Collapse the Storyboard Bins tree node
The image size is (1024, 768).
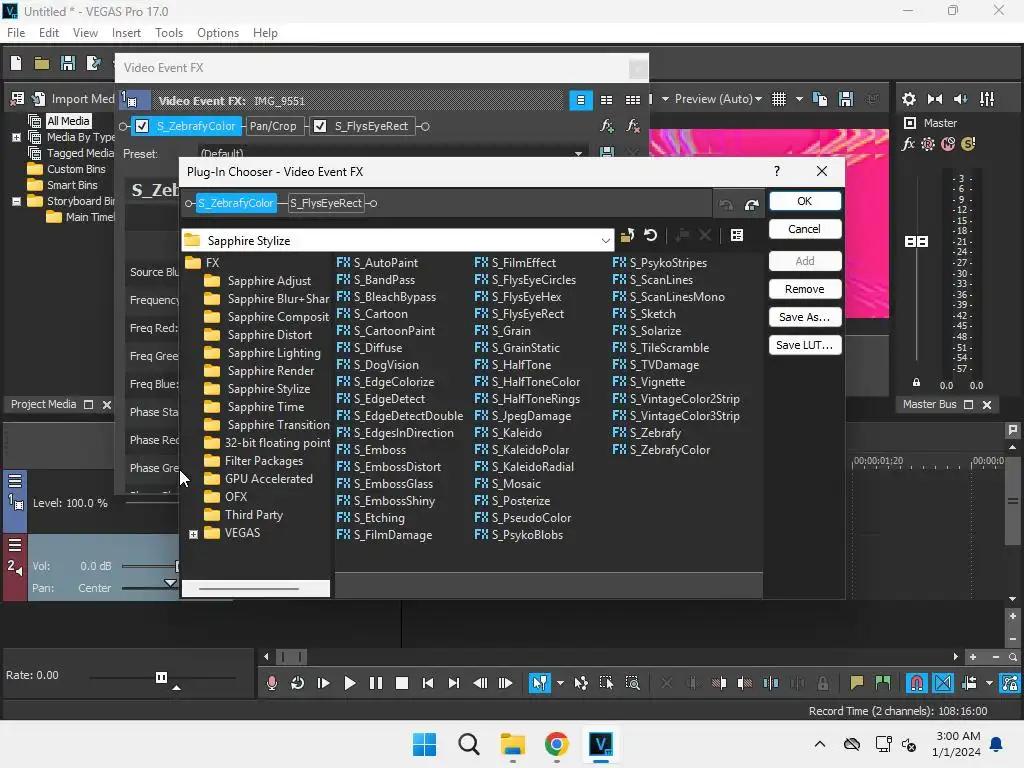pos(16,202)
